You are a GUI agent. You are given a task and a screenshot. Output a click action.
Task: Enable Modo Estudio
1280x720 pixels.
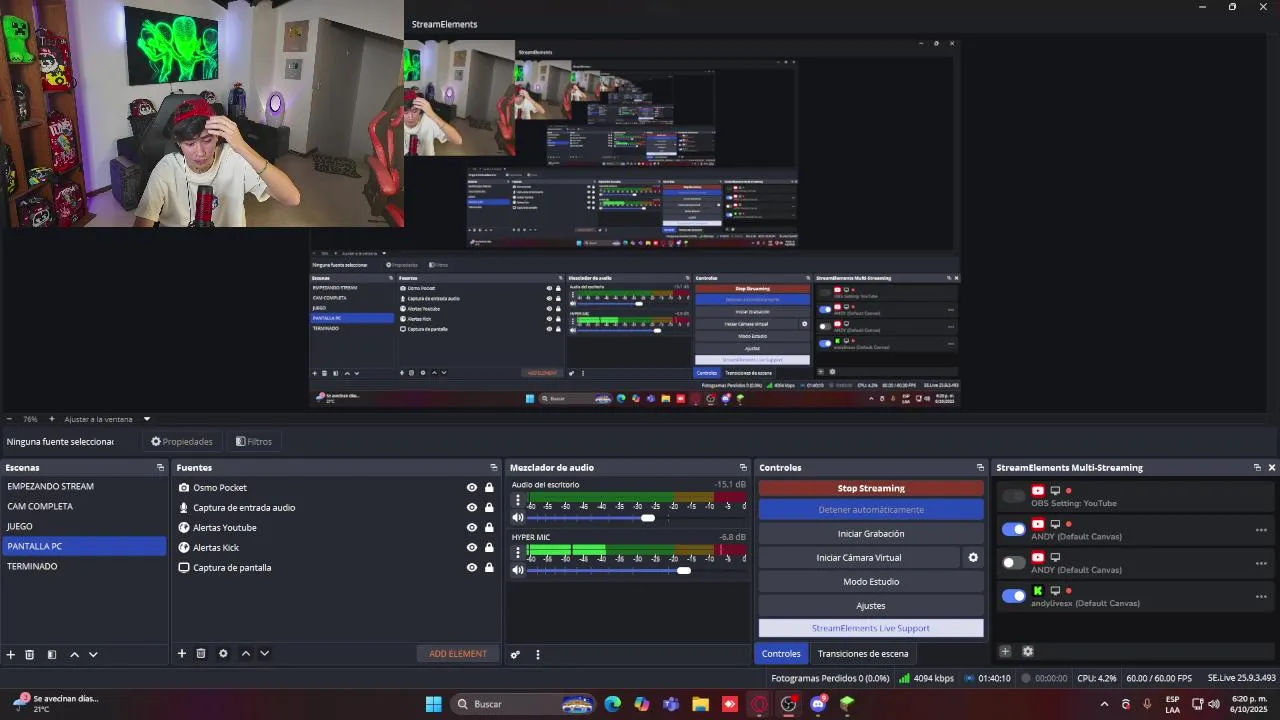[871, 582]
